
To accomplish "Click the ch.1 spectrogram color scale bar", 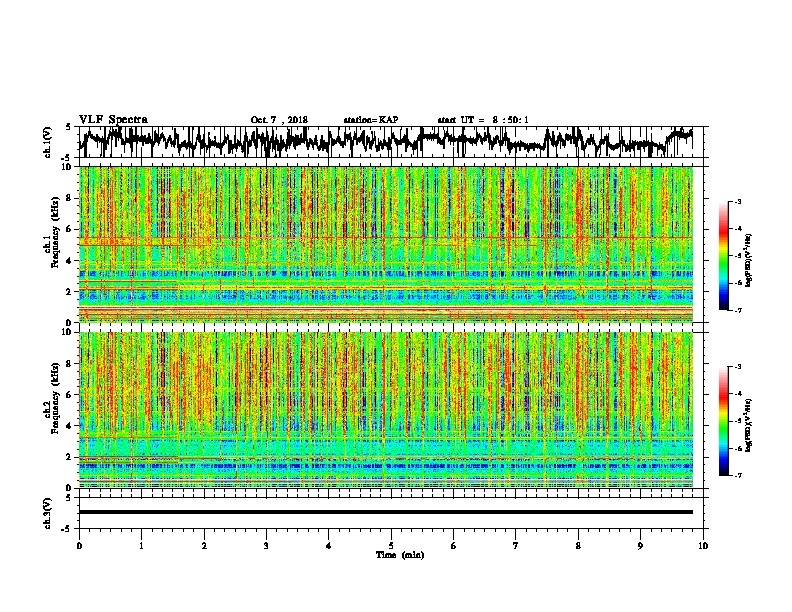I will click(x=723, y=256).
